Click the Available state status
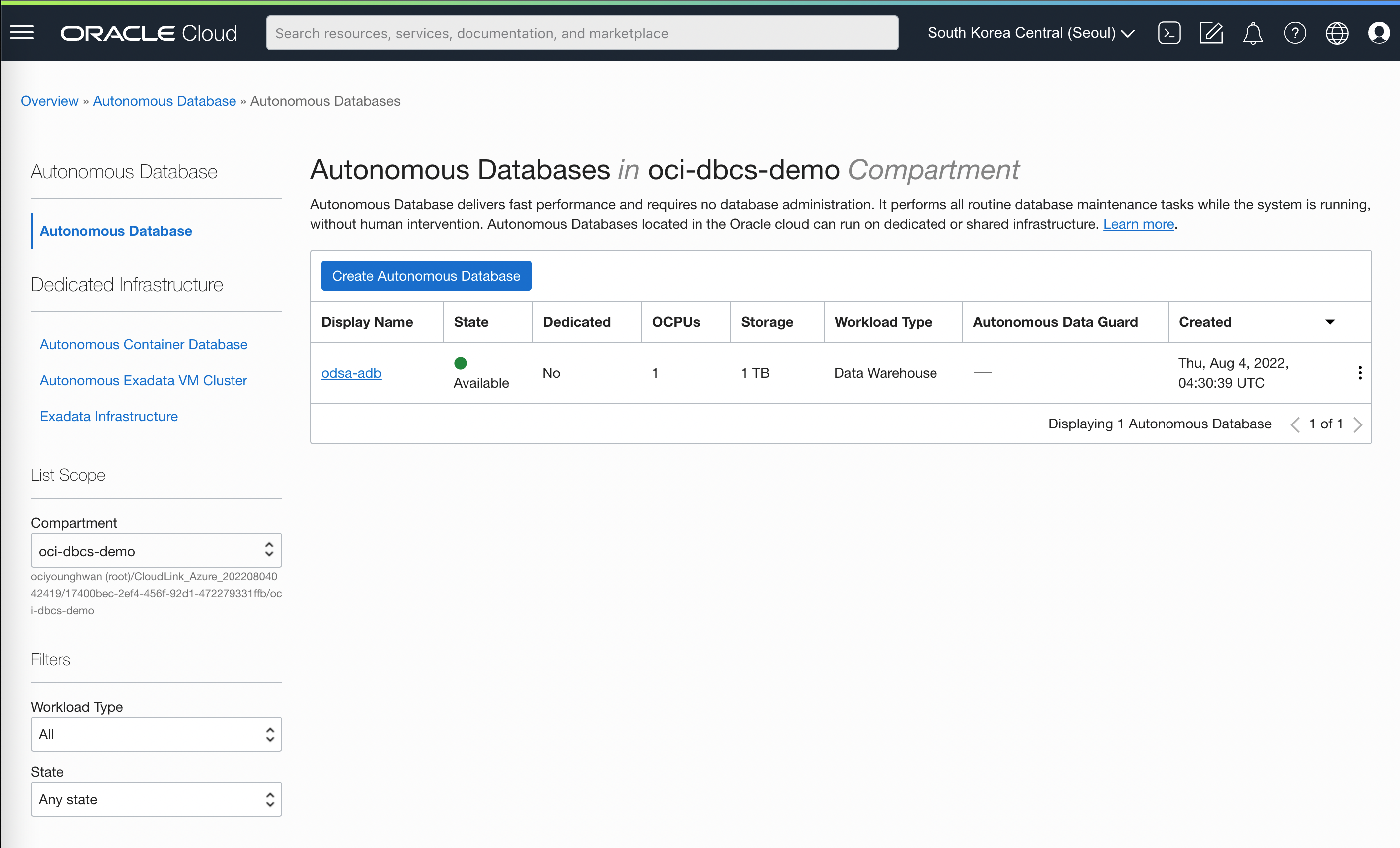This screenshot has width=1400, height=848. coord(480,373)
